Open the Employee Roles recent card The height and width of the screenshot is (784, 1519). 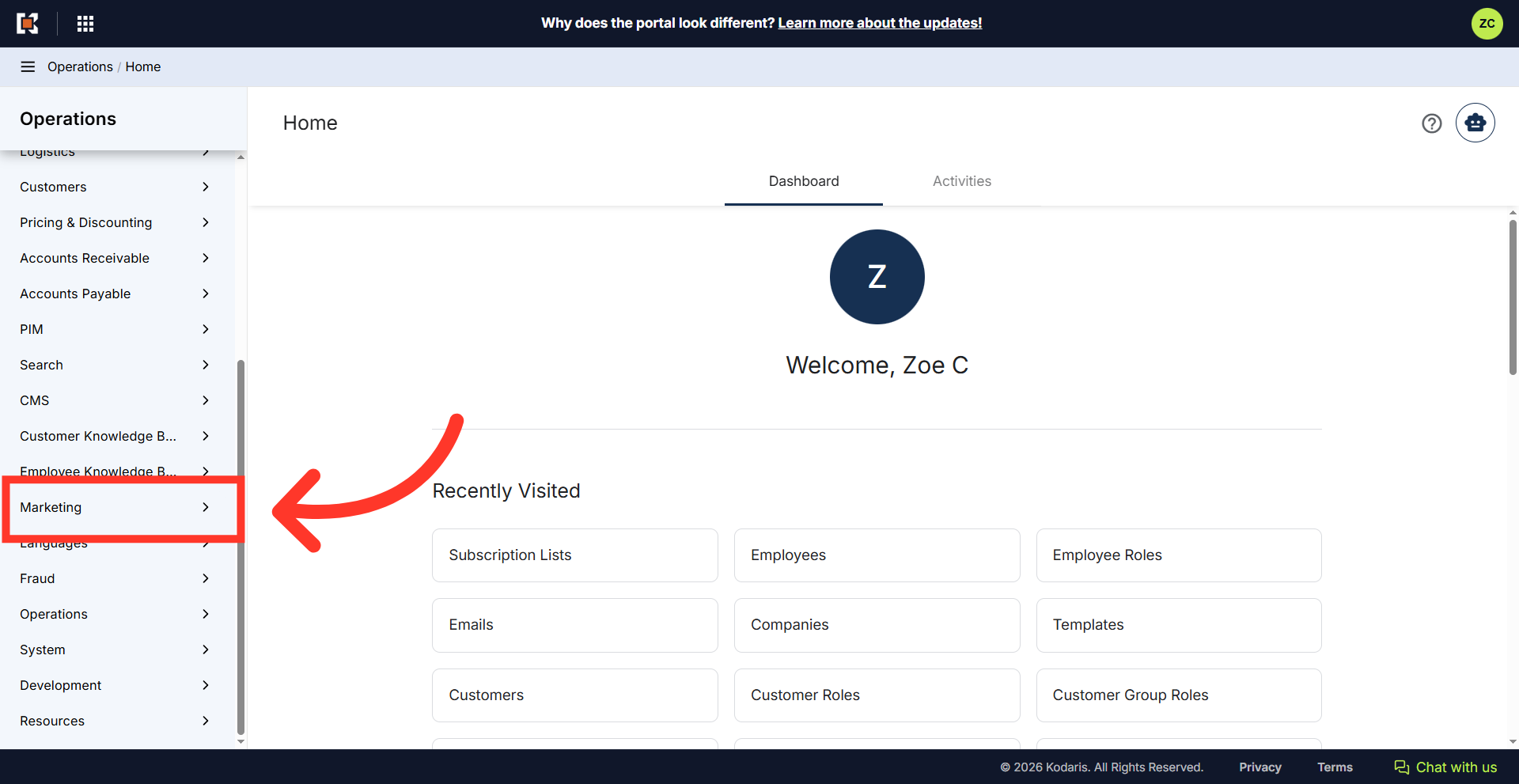pyautogui.click(x=1179, y=555)
